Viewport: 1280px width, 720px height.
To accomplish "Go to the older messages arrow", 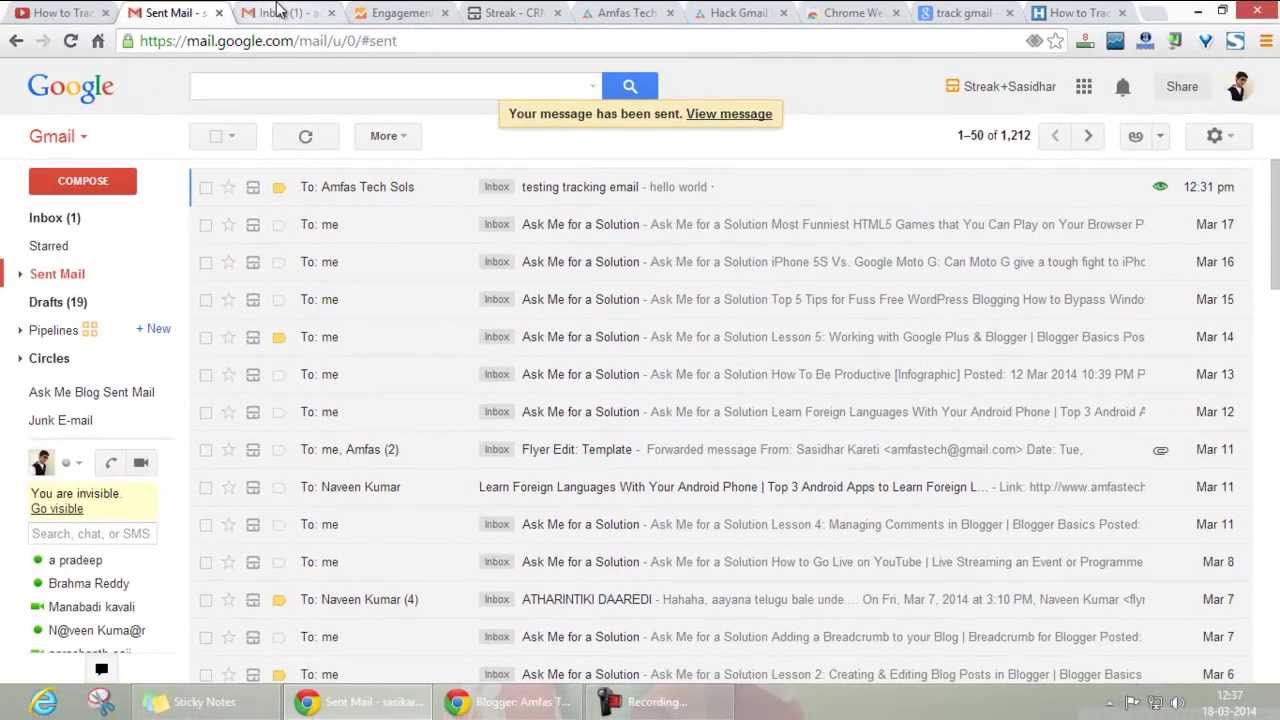I will tap(1088, 136).
